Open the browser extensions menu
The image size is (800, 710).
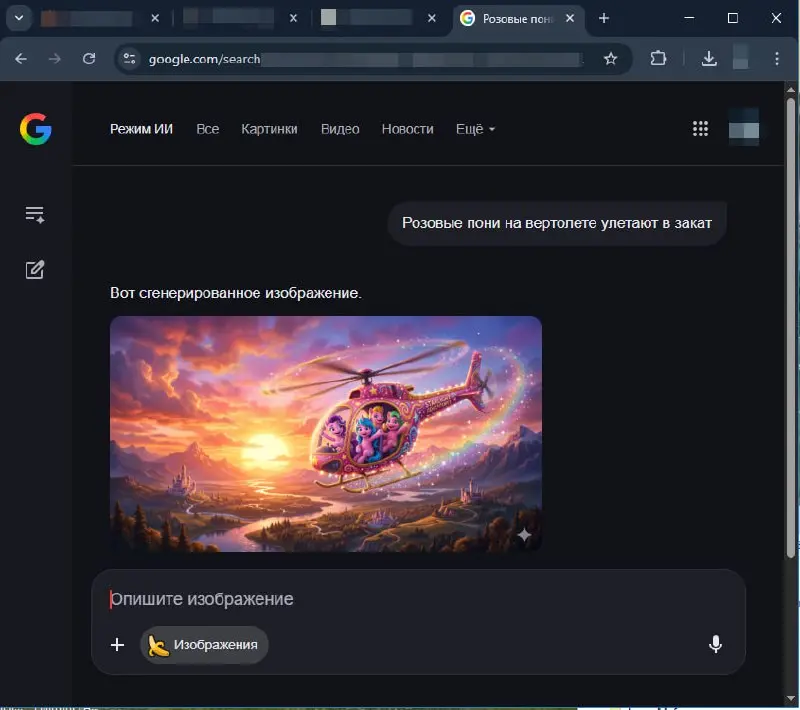pyautogui.click(x=658, y=59)
